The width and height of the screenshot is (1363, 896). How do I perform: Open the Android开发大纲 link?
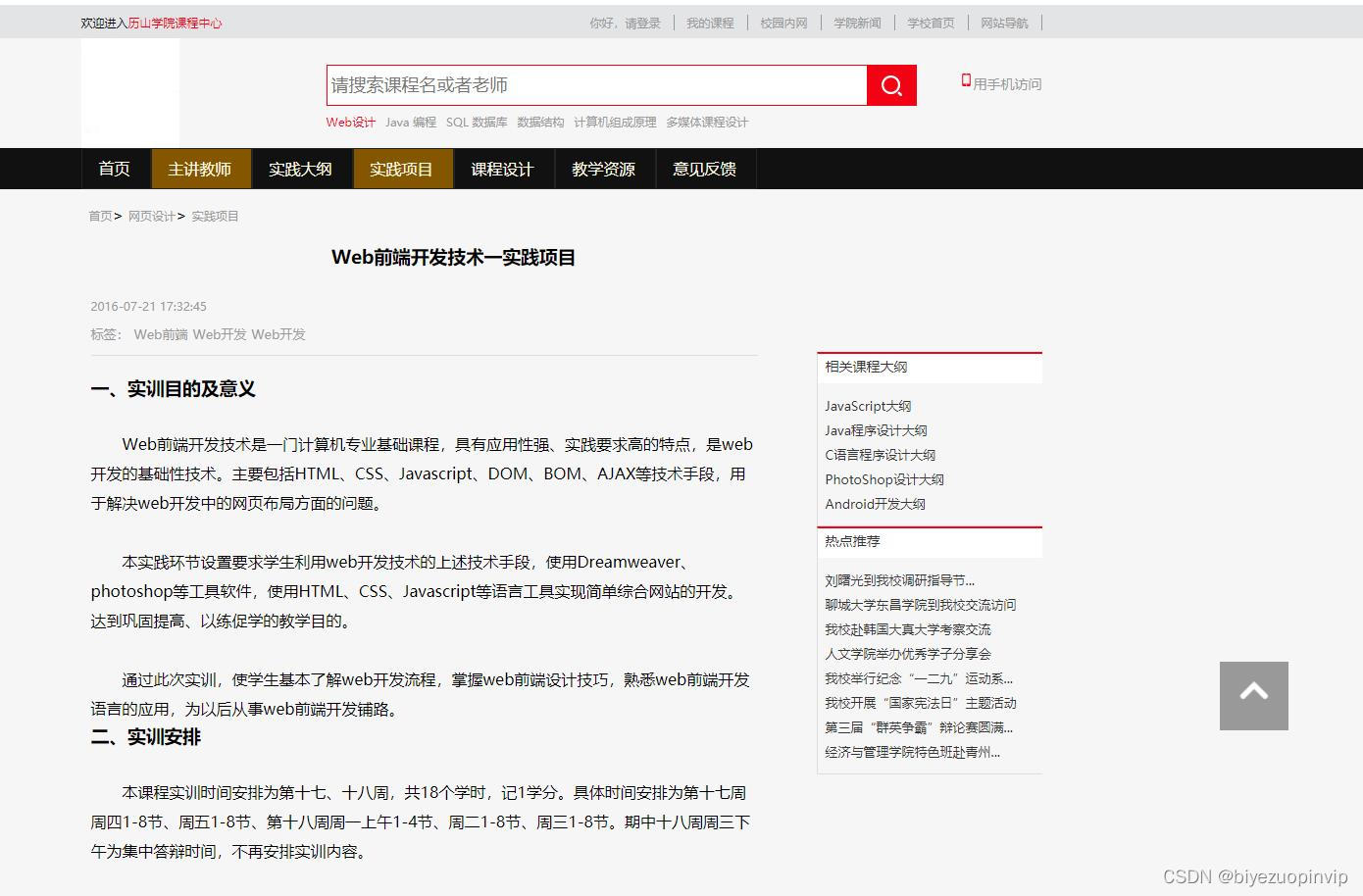(875, 504)
